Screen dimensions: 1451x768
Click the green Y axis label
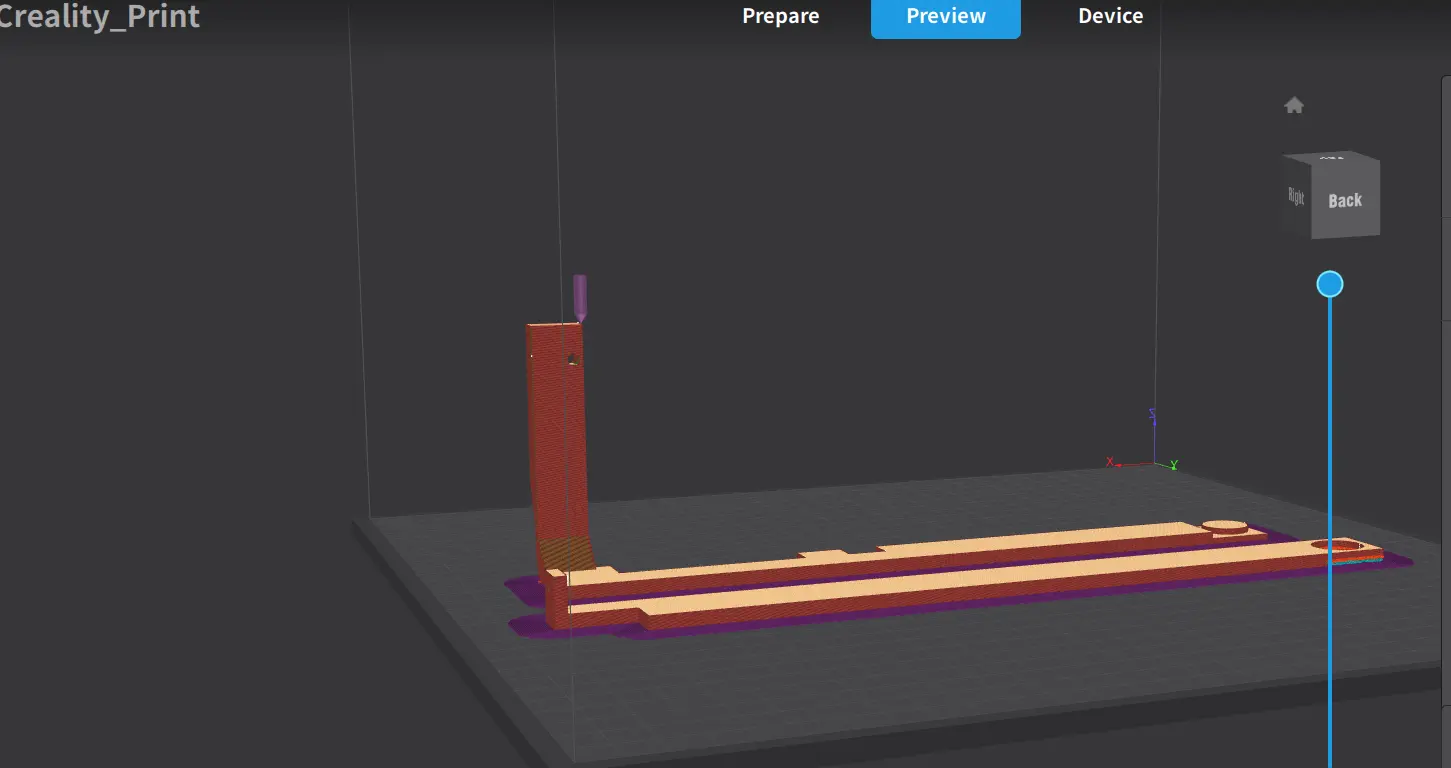click(x=1174, y=465)
